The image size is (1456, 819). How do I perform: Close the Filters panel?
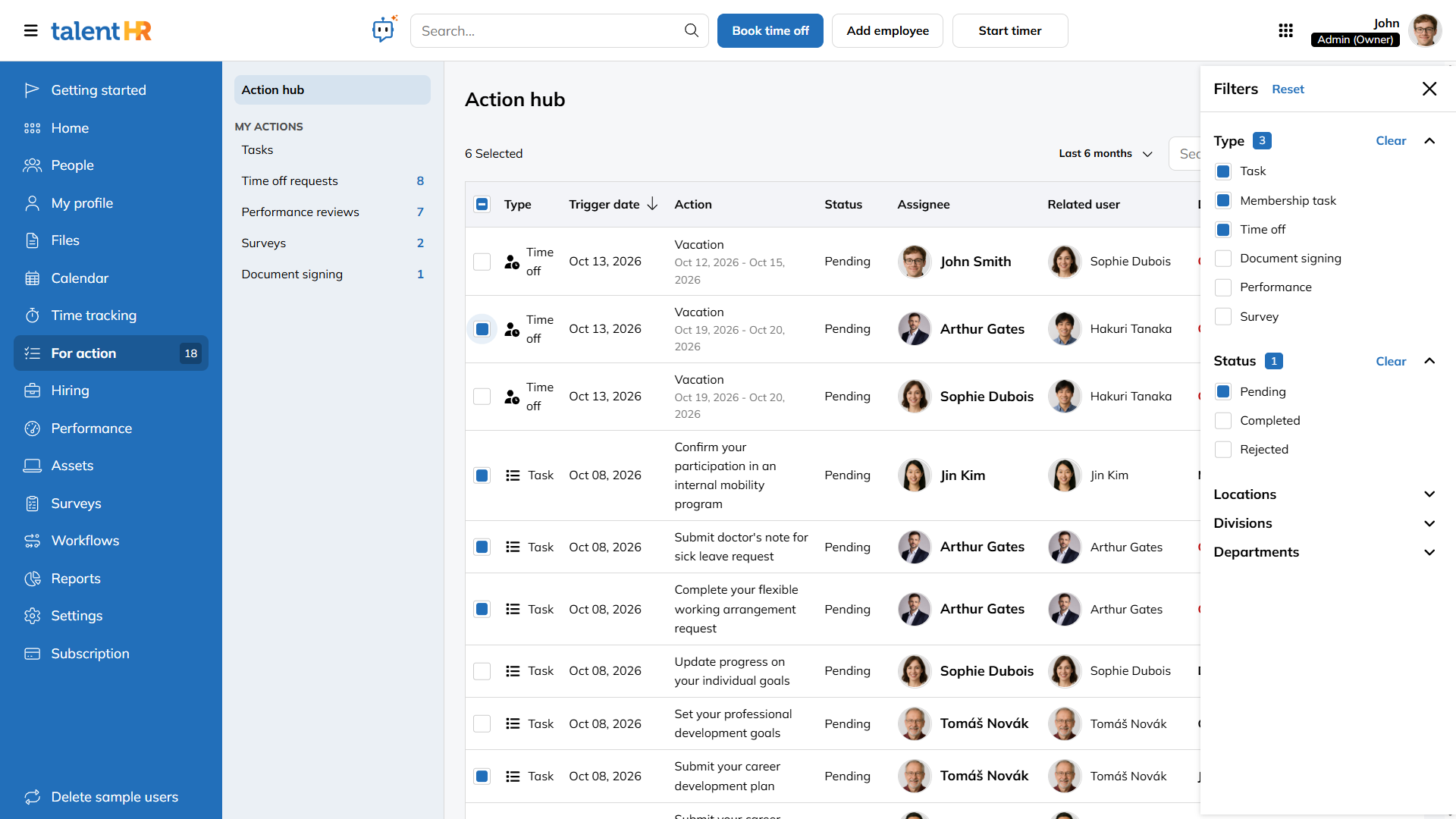1429,89
